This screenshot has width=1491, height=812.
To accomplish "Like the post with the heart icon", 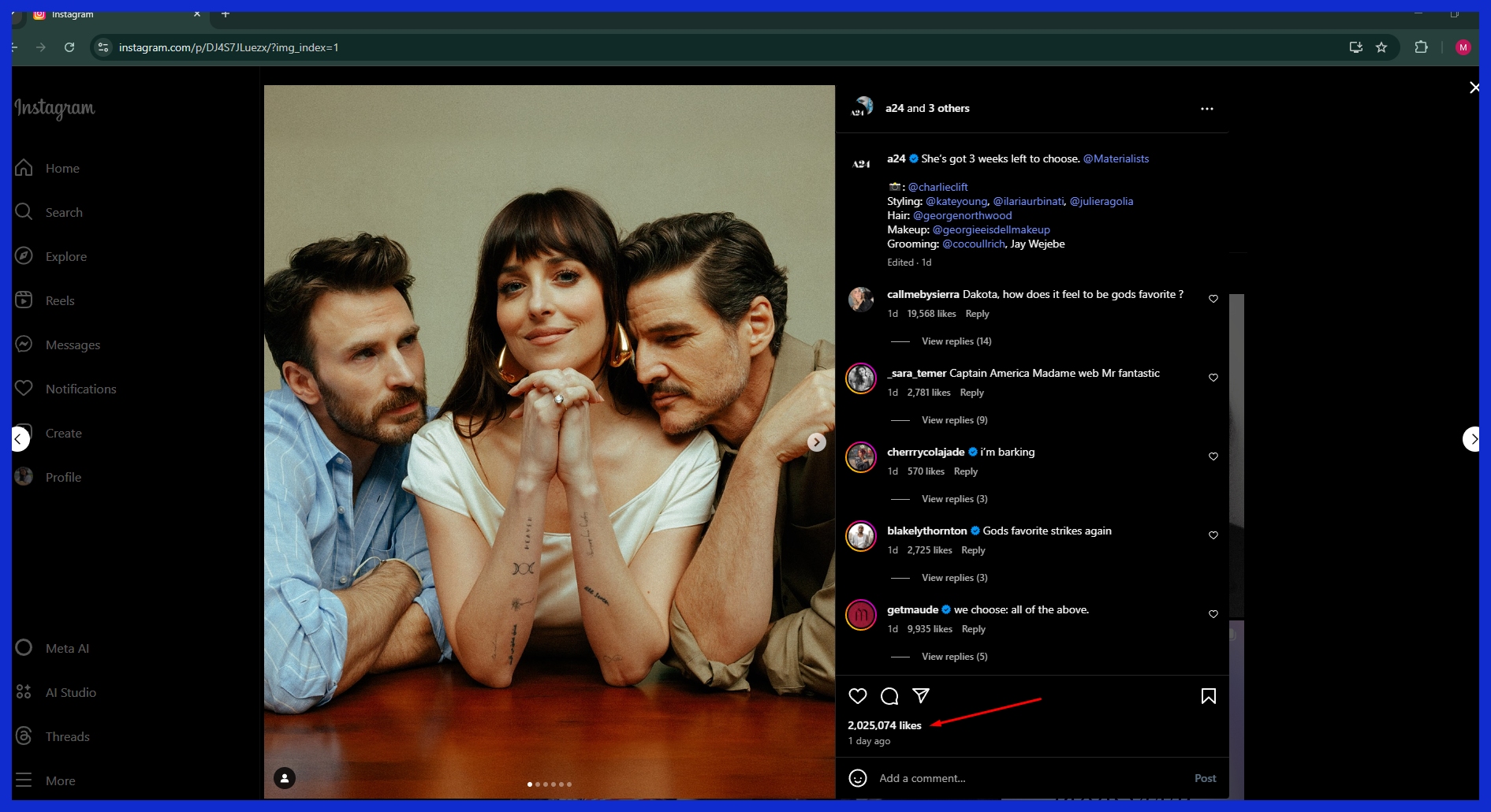I will click(858, 696).
